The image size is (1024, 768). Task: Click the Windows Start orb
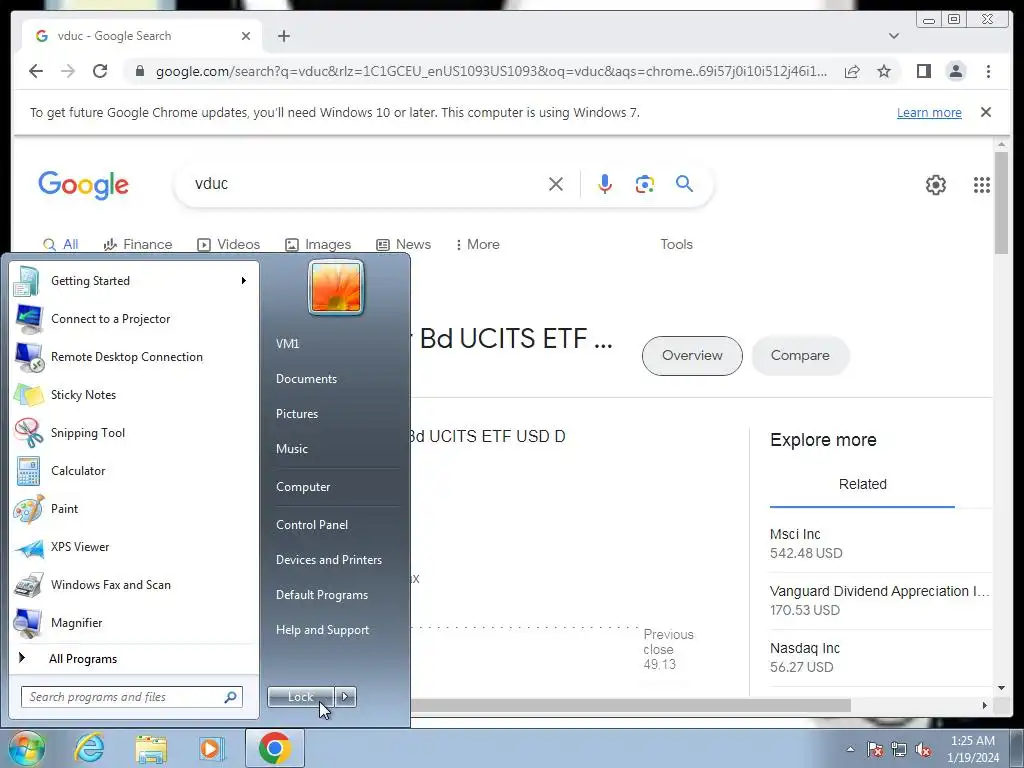pos(26,748)
